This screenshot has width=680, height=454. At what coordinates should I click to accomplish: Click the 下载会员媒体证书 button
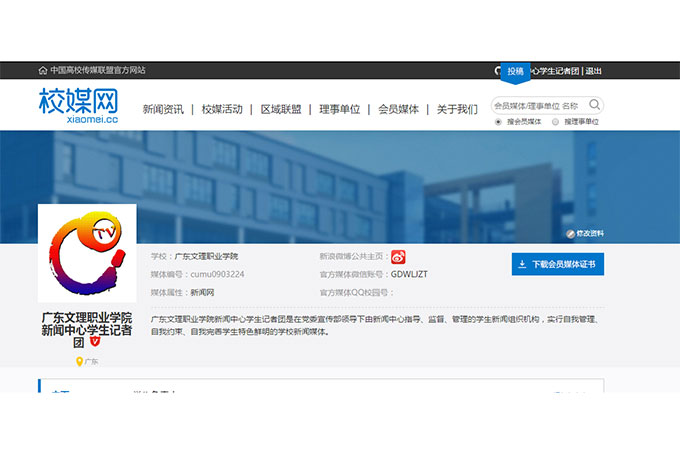(x=557, y=264)
